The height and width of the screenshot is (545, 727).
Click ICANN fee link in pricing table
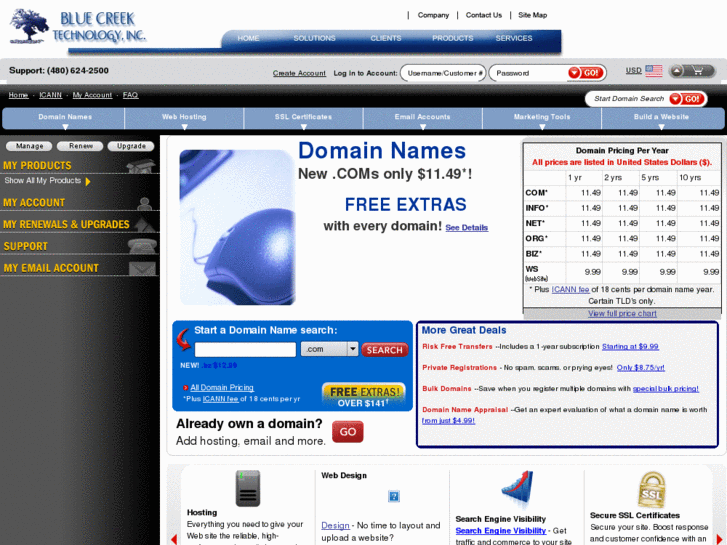pyautogui.click(x=570, y=289)
